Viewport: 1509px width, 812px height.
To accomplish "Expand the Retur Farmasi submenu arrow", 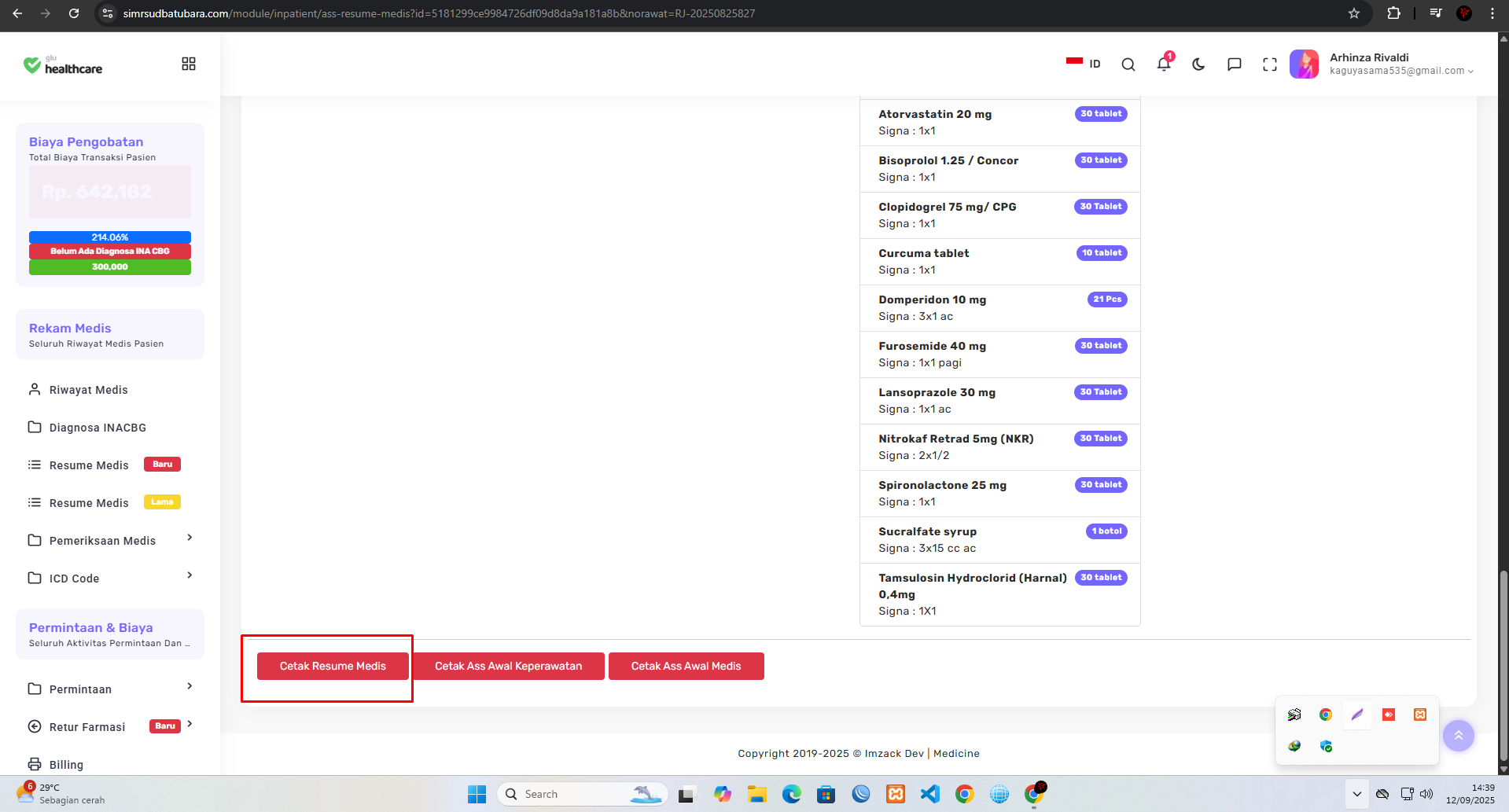I will pyautogui.click(x=190, y=724).
